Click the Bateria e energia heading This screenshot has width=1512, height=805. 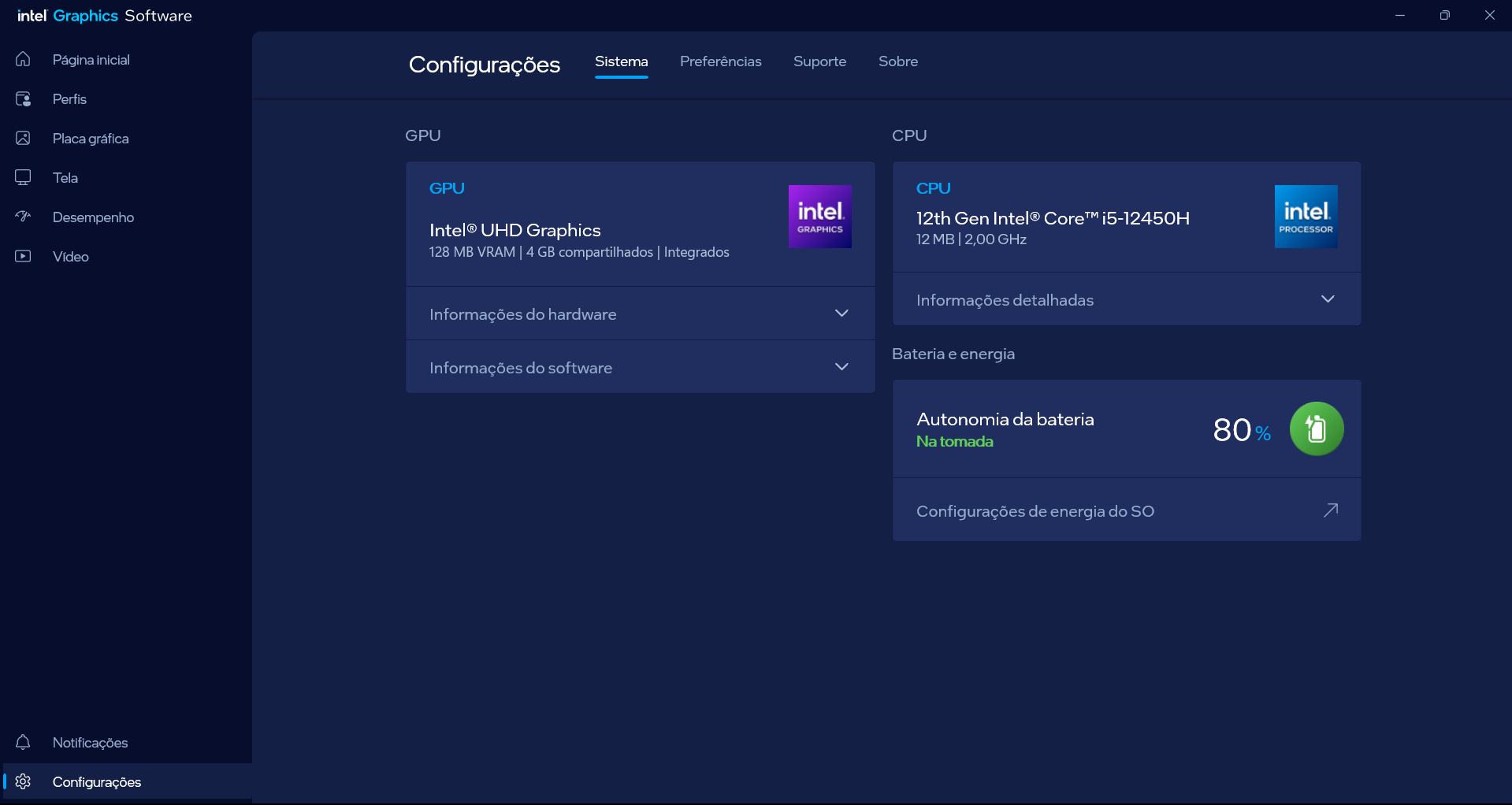coord(953,354)
